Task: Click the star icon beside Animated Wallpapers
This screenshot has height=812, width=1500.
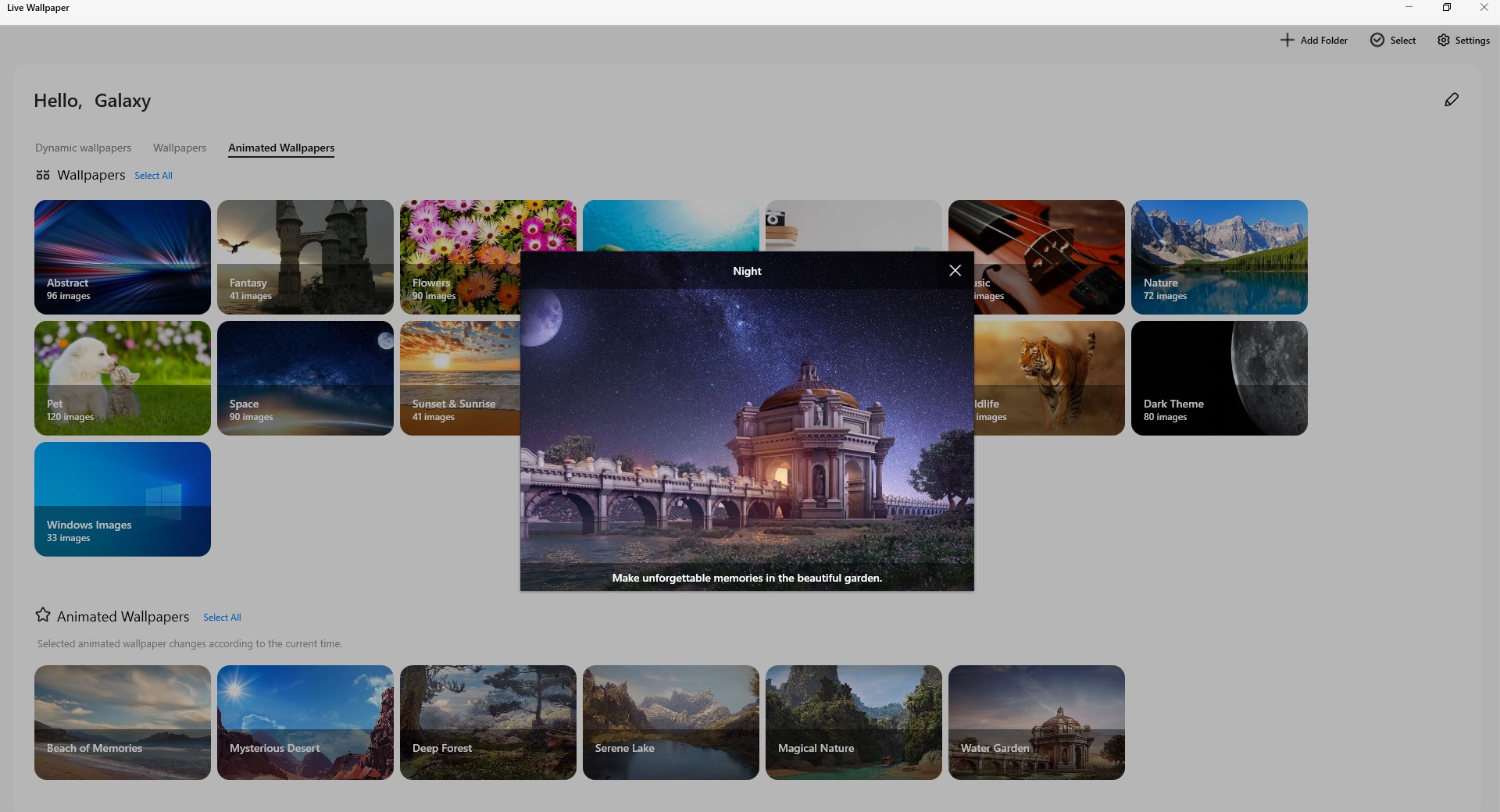Action: pos(43,615)
